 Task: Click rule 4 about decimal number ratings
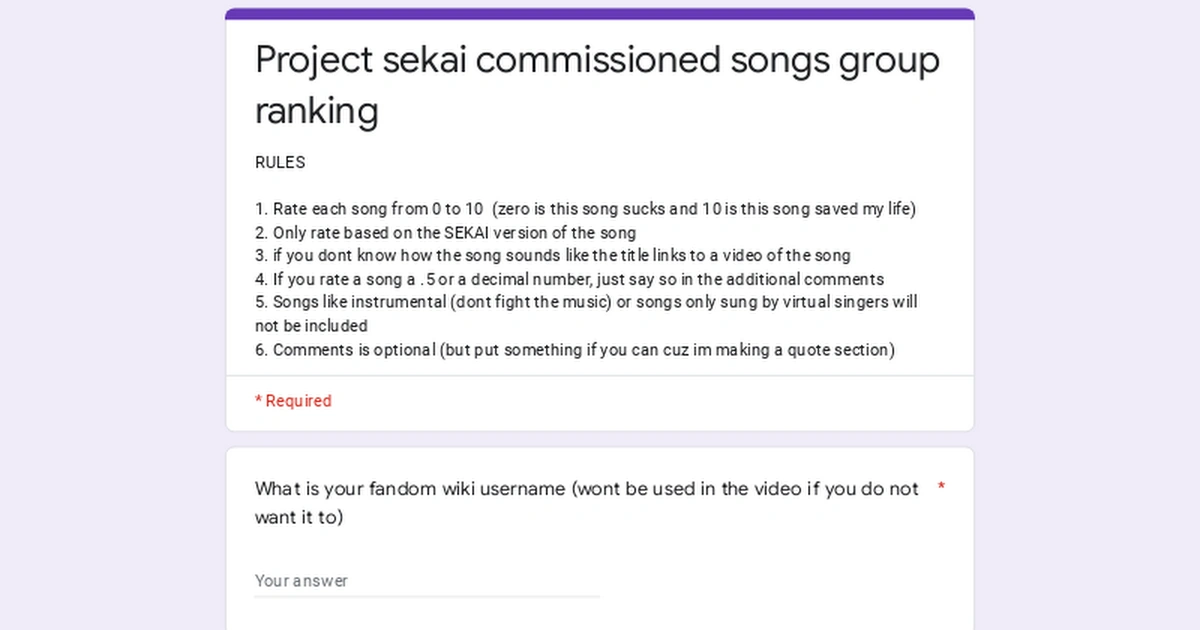click(569, 279)
